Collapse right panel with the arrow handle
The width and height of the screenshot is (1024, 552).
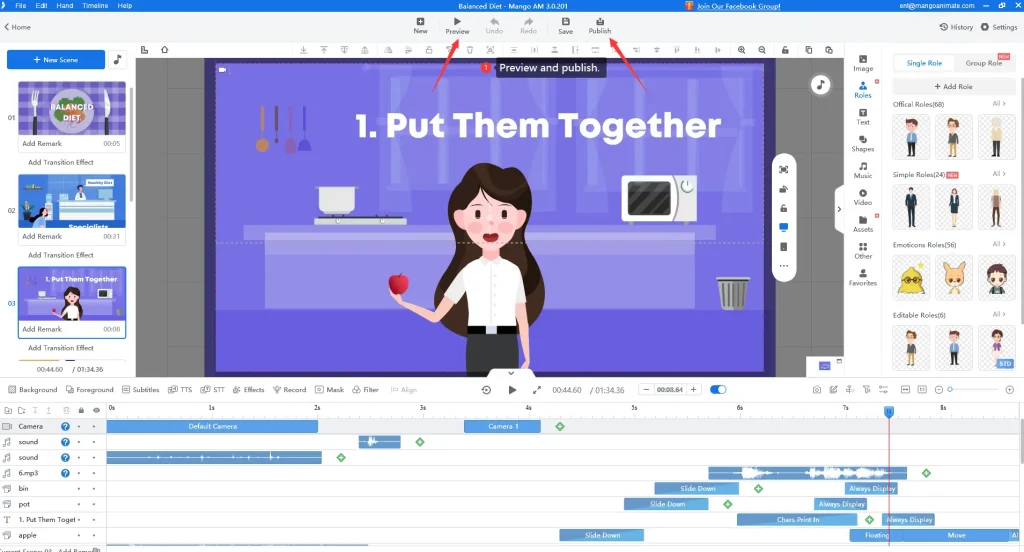(x=839, y=209)
